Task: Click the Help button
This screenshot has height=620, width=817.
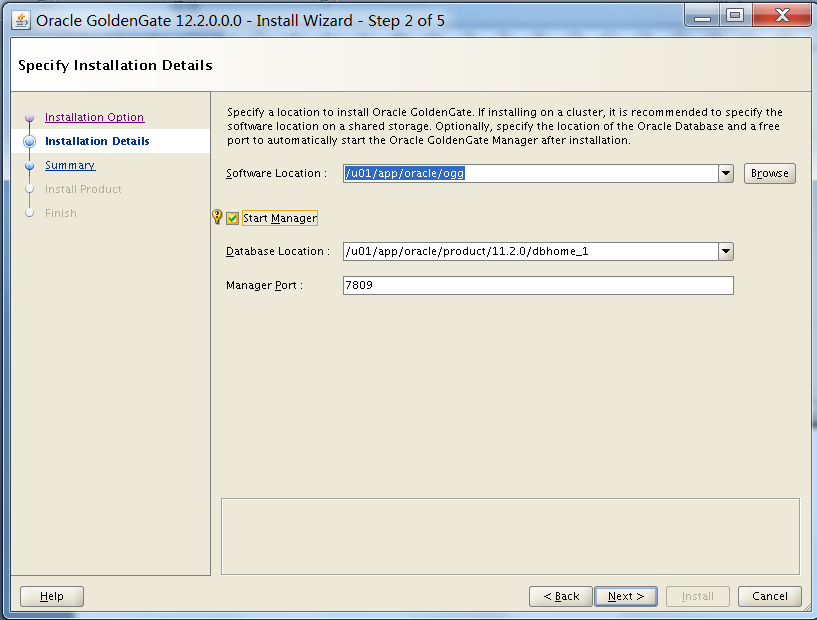Action: [52, 596]
